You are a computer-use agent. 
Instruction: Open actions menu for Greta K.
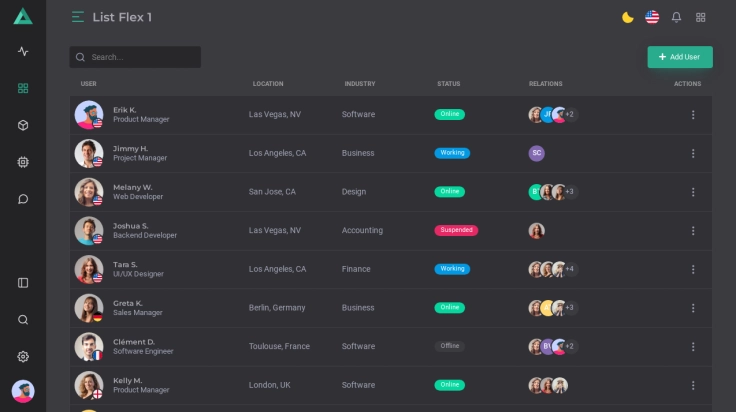[693, 308]
